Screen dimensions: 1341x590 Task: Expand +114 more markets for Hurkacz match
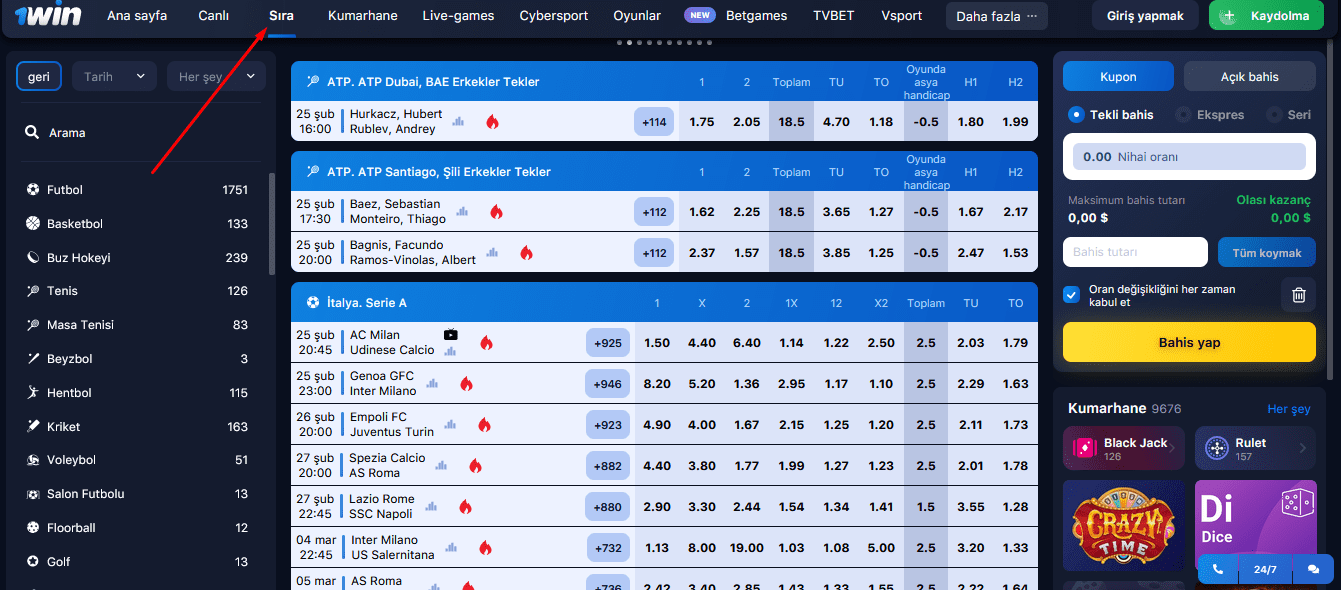(654, 122)
